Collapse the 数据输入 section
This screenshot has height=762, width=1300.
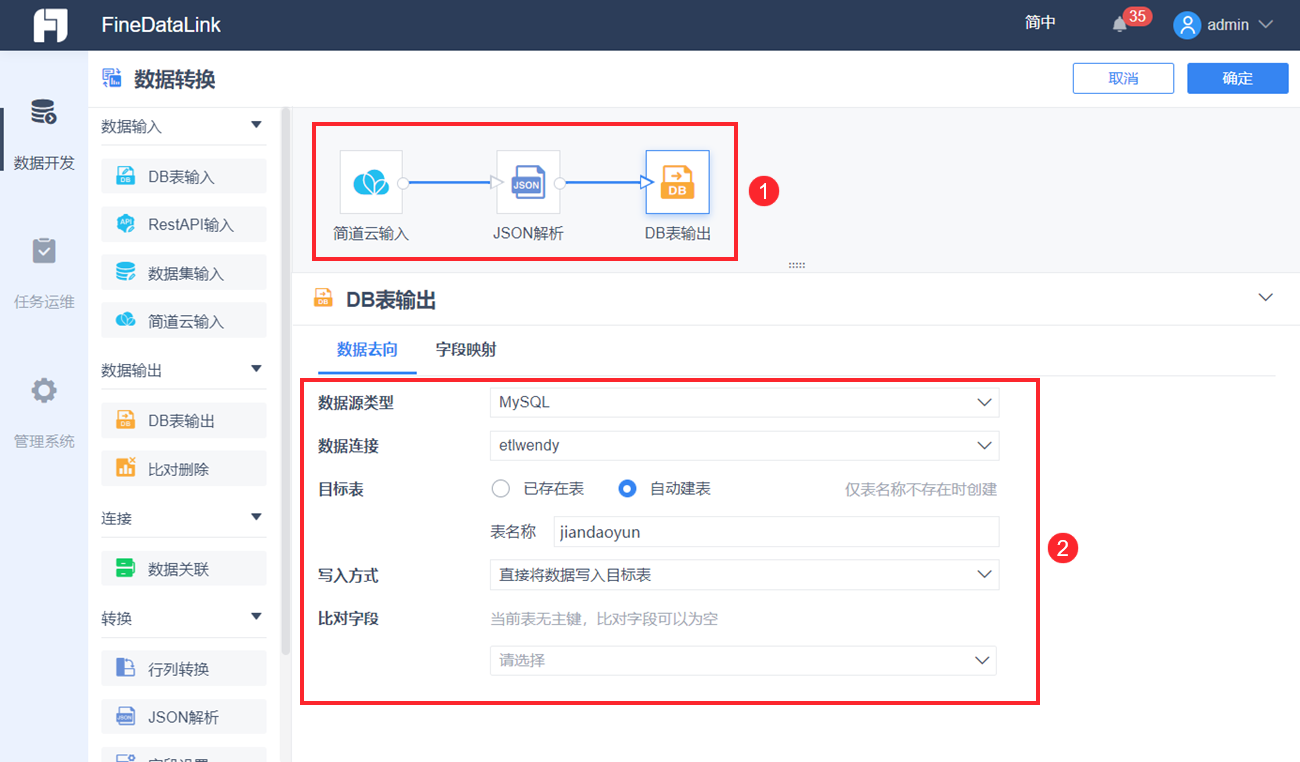[x=256, y=125]
